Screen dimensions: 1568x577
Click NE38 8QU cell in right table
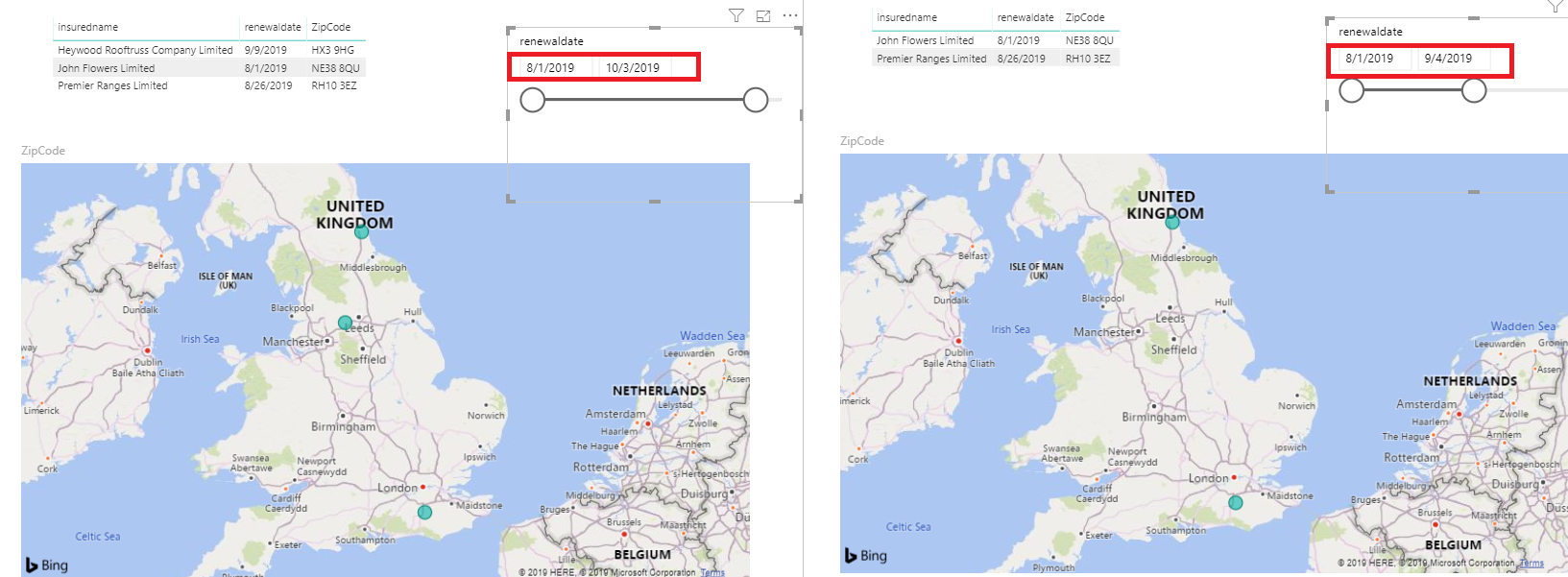pos(1090,40)
